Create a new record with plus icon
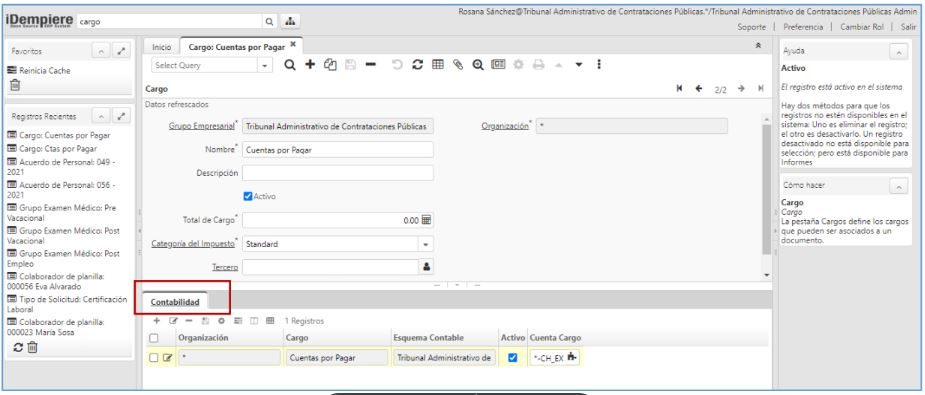 coord(310,65)
